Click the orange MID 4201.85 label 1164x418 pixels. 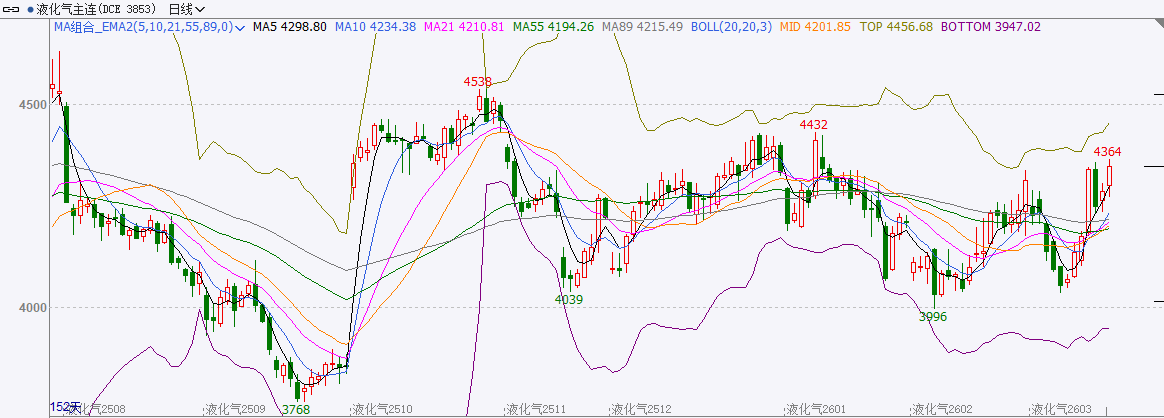click(815, 27)
